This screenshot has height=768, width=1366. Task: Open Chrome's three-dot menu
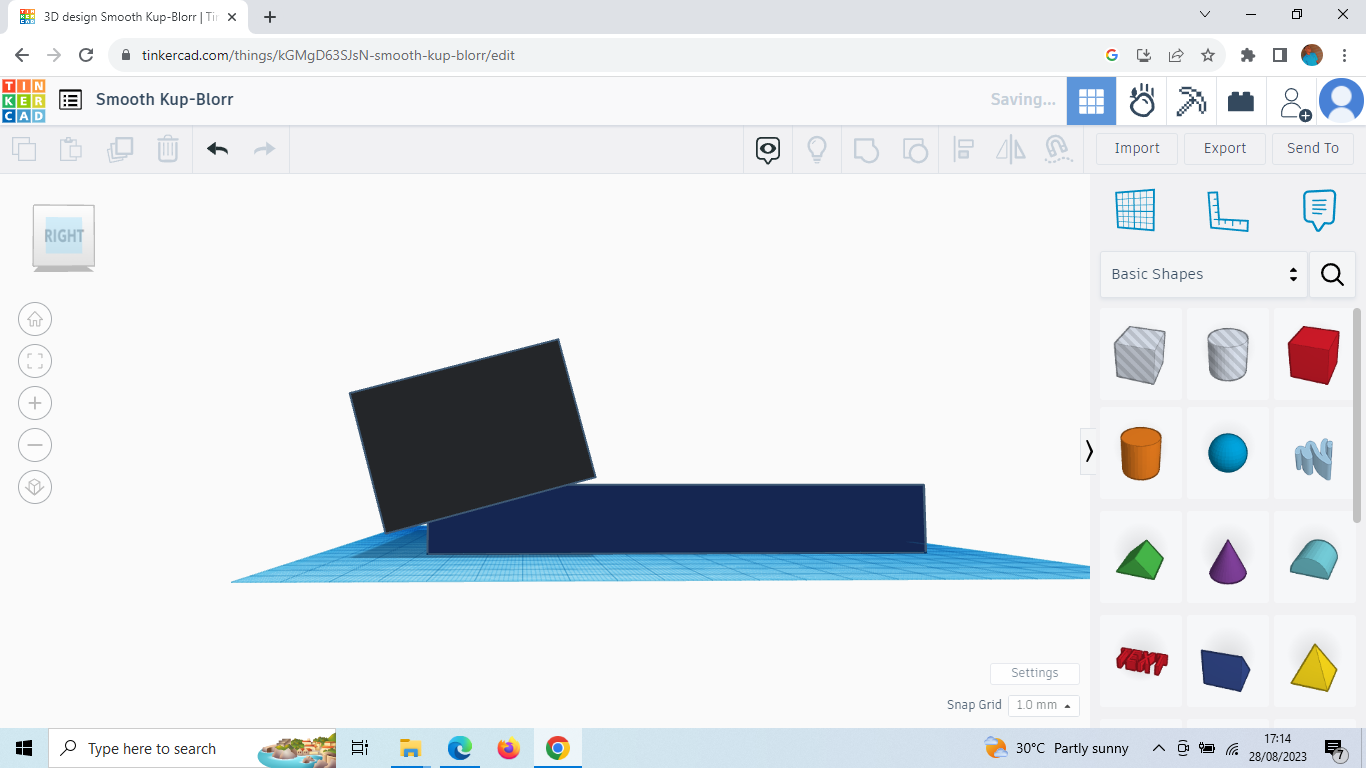pos(1344,55)
